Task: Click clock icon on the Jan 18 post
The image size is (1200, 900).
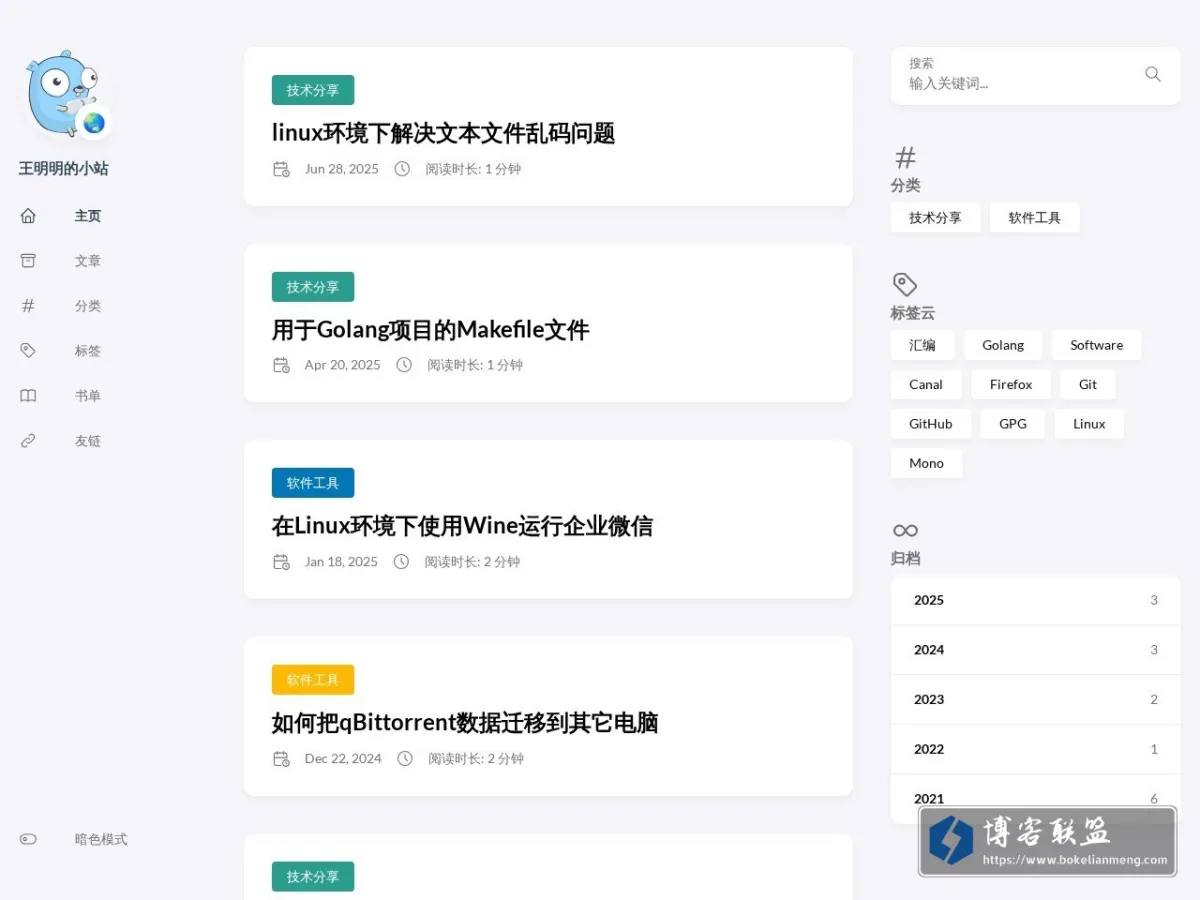Action: click(x=401, y=562)
